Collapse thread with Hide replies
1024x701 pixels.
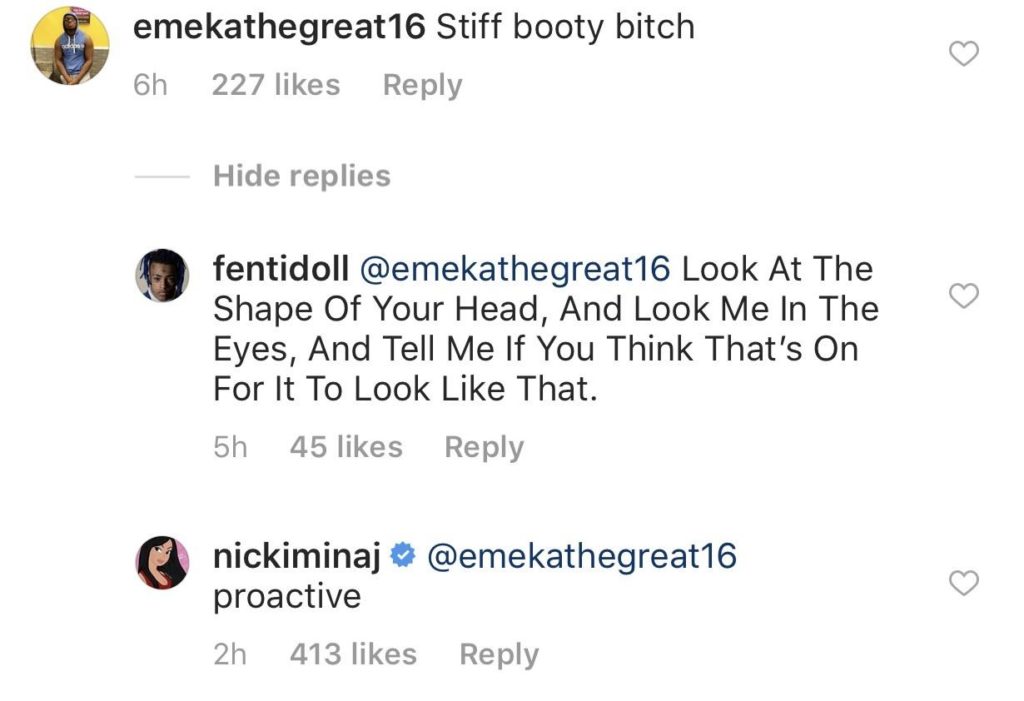(x=301, y=177)
